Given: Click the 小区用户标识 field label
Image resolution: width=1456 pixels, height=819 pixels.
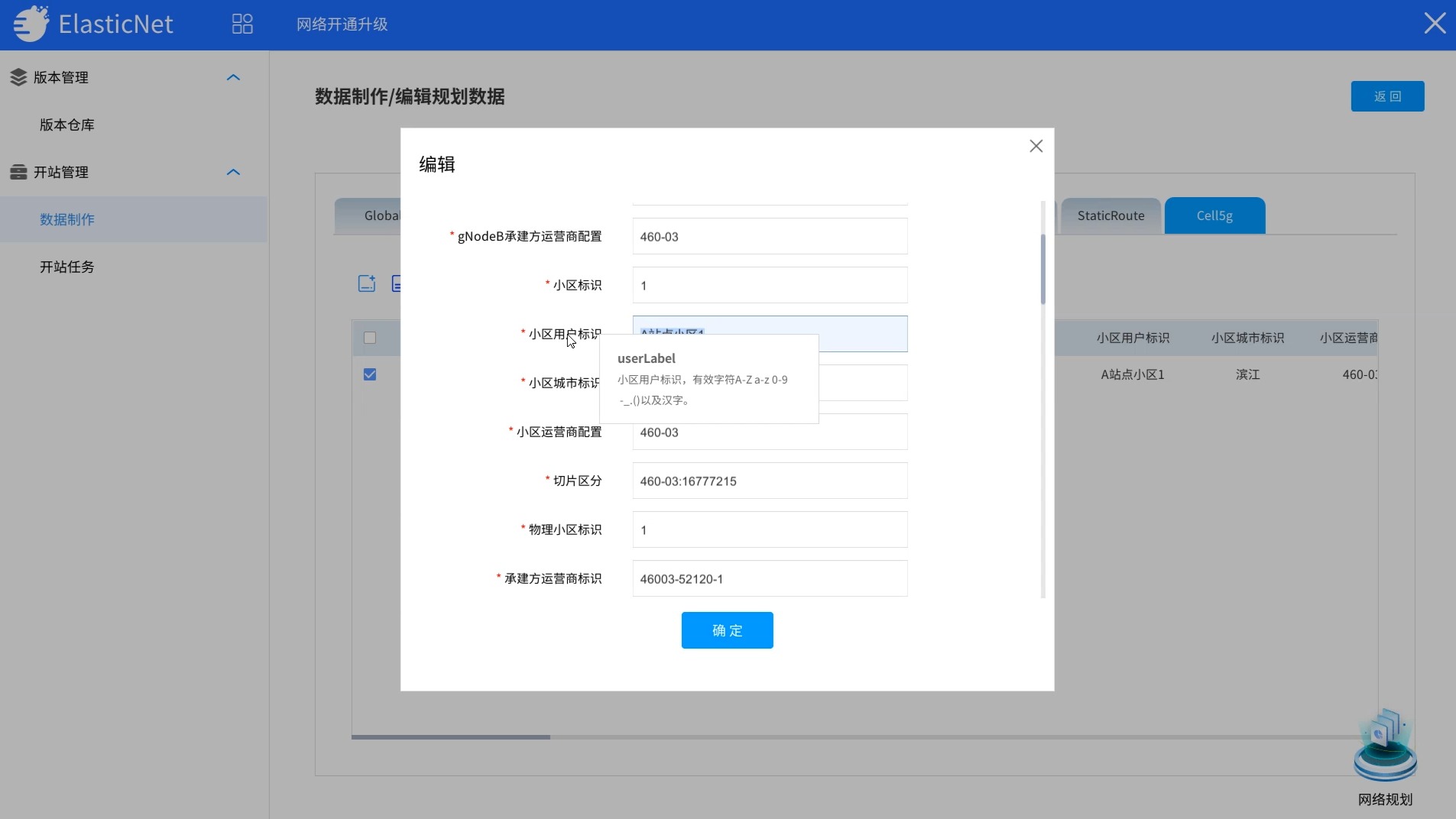Looking at the screenshot, I should [565, 334].
